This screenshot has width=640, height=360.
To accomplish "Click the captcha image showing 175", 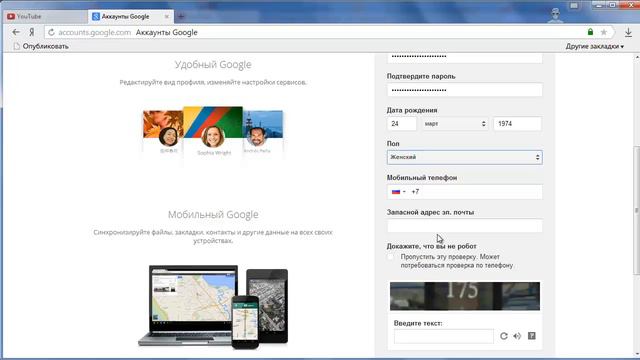I will point(464,296).
